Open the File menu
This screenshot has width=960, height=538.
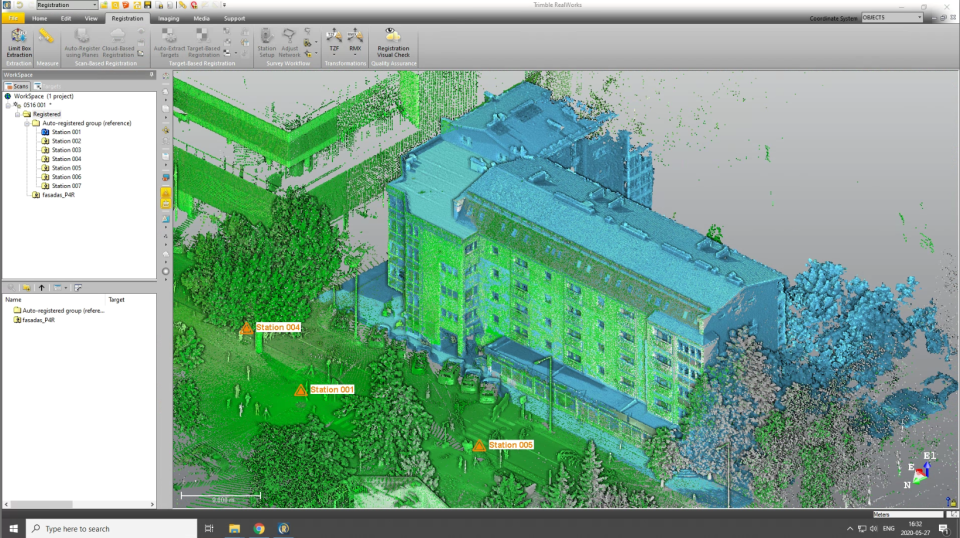point(13,18)
